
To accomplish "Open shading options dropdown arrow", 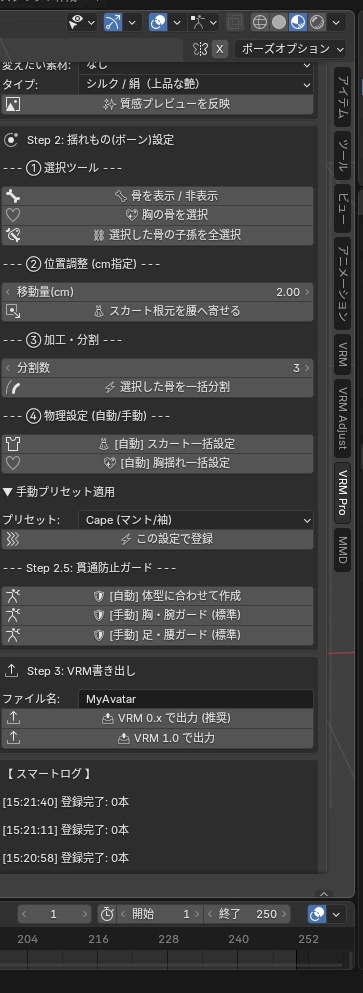I will 336,23.
